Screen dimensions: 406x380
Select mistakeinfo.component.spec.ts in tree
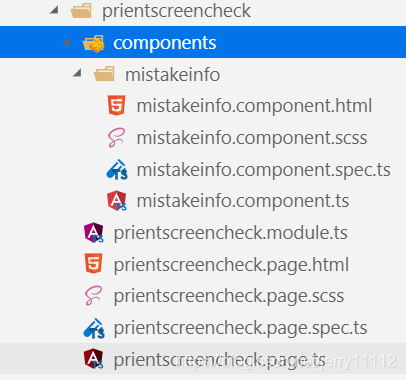click(263, 170)
